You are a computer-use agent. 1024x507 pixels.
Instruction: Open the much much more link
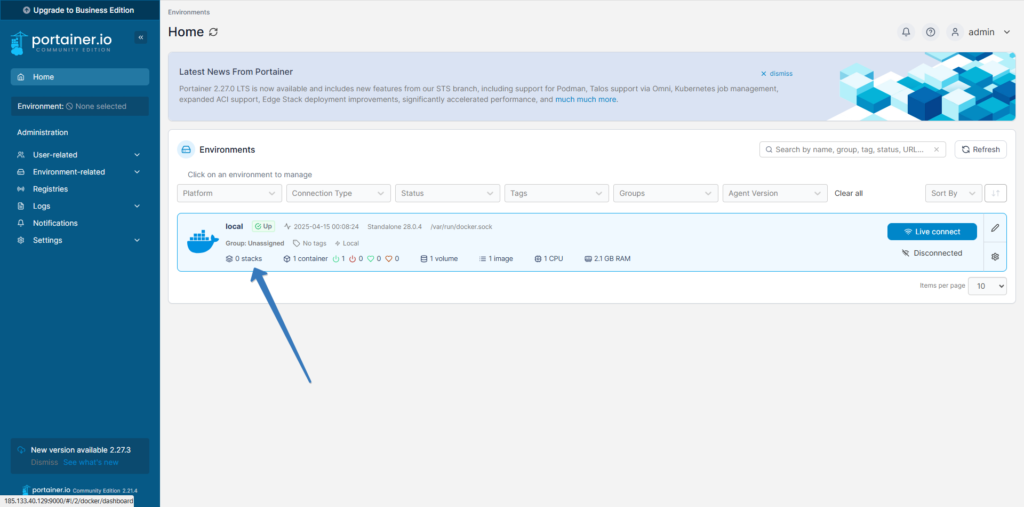click(x=586, y=100)
